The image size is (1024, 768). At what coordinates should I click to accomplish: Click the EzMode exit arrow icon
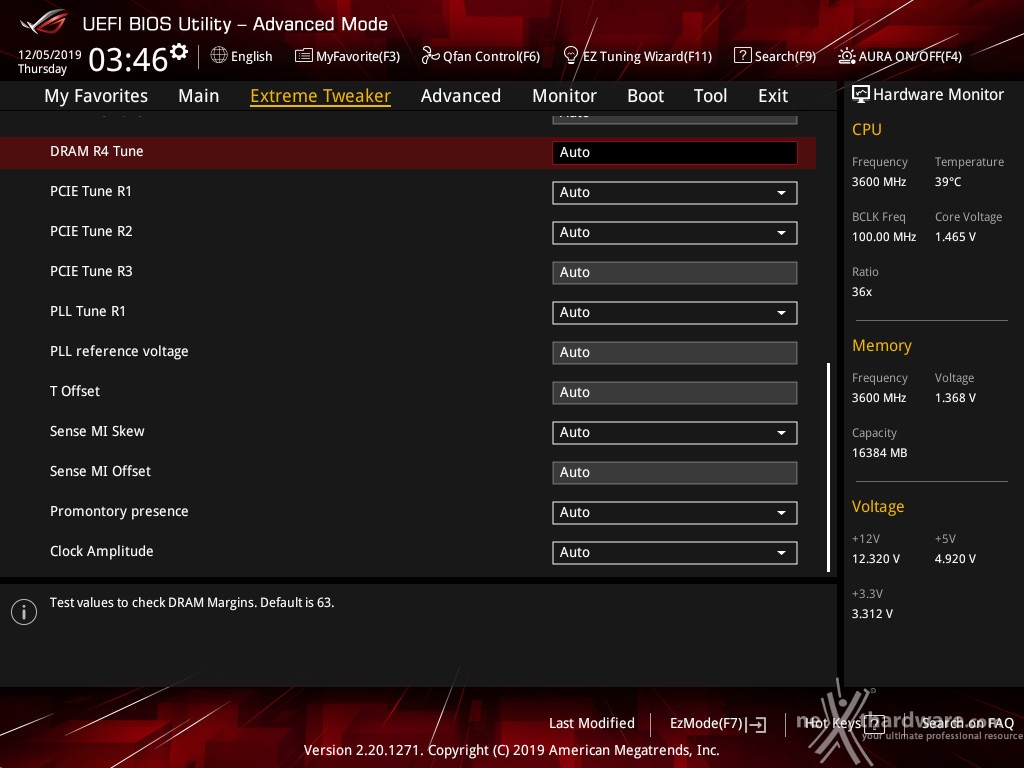pyautogui.click(x=758, y=724)
